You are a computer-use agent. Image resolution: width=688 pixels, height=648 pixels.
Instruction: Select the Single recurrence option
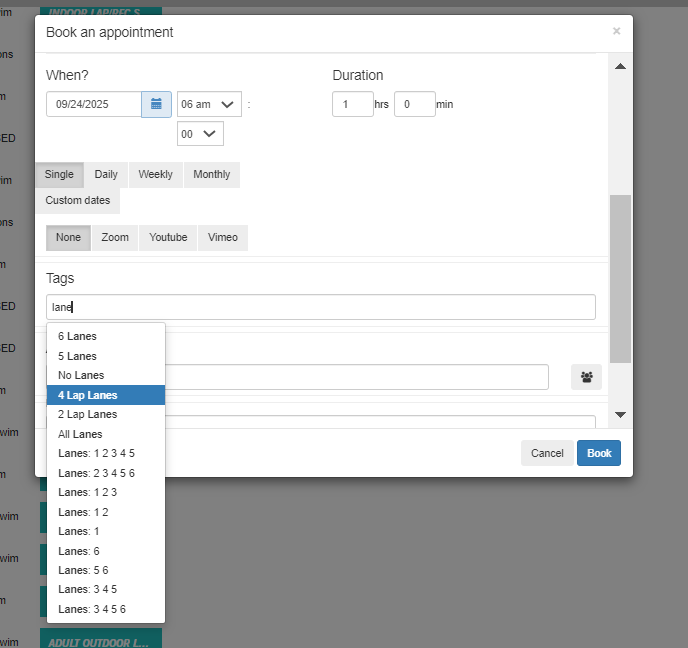click(x=59, y=175)
